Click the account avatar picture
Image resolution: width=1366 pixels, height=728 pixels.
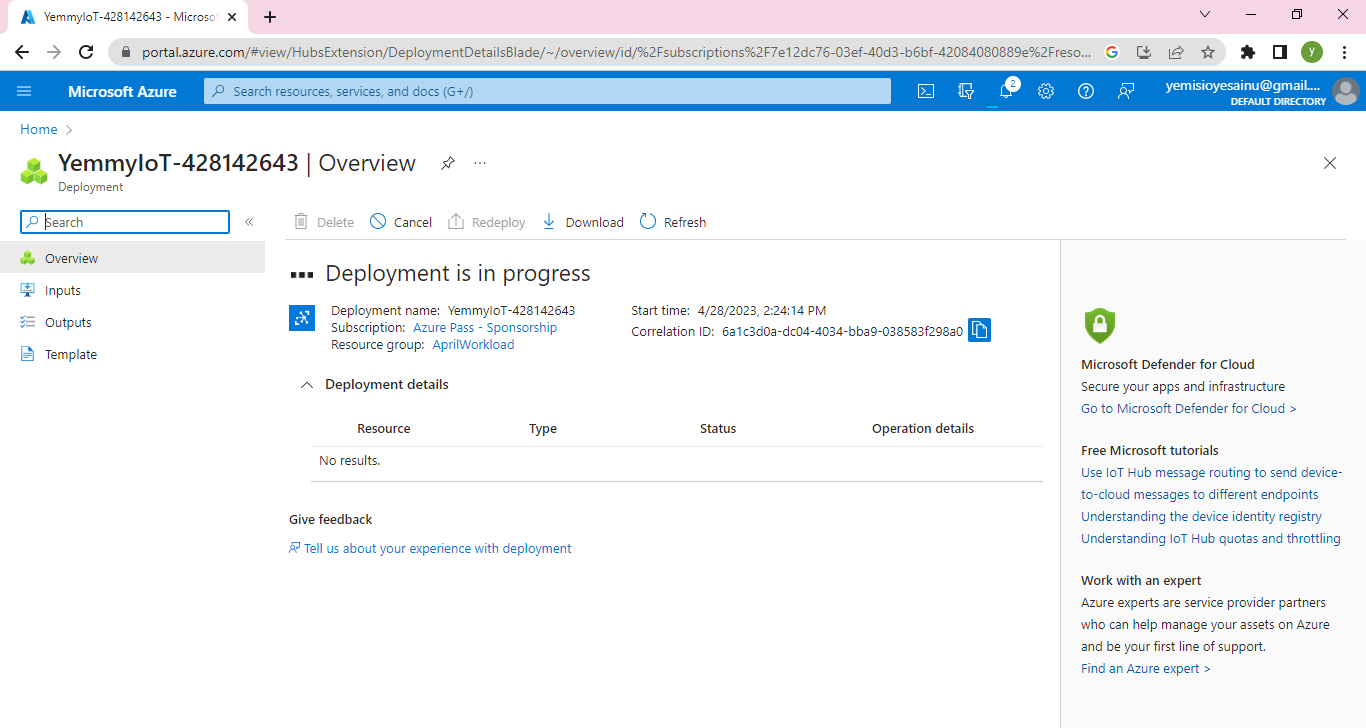click(1346, 91)
